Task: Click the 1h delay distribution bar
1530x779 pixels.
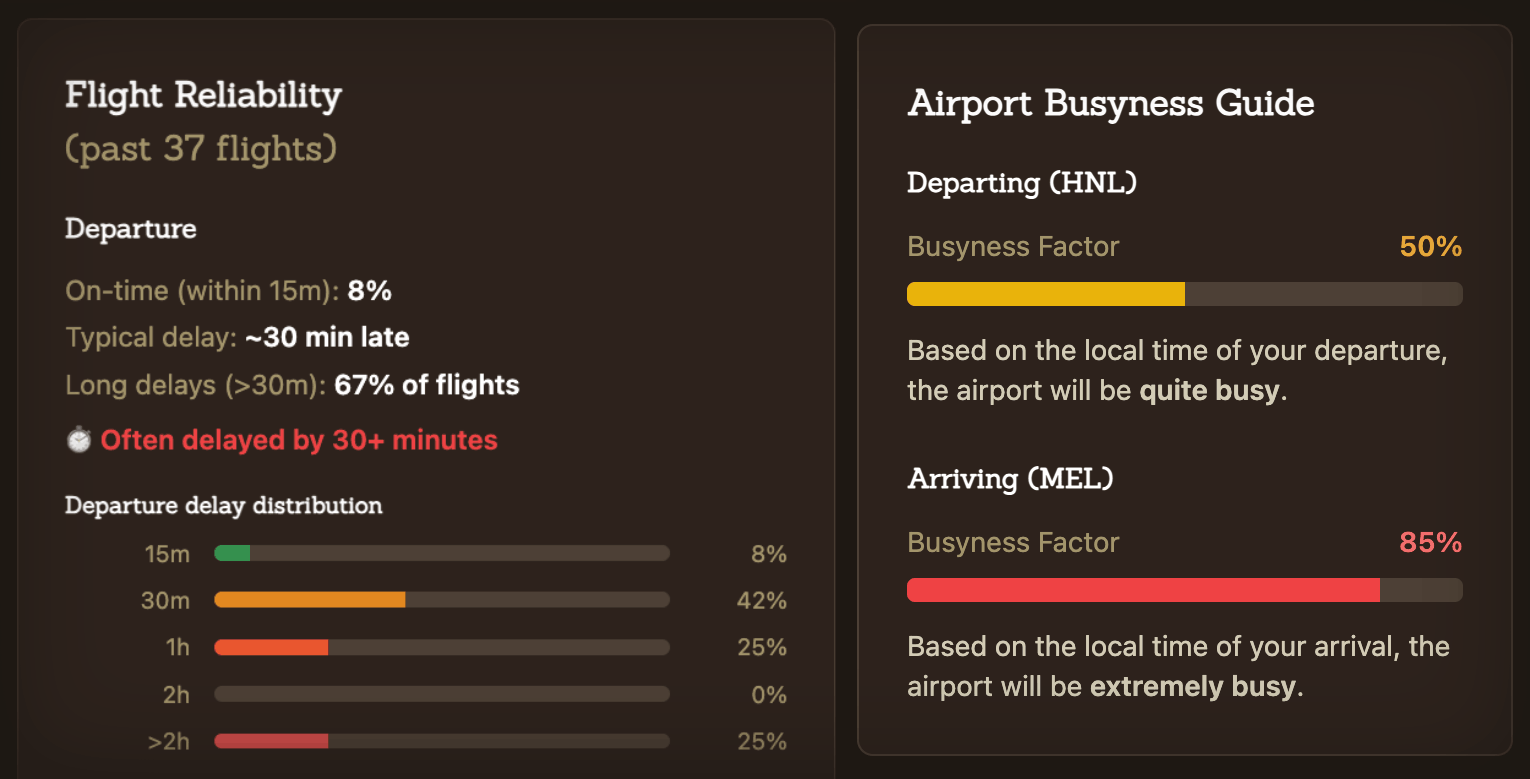Action: (x=270, y=647)
